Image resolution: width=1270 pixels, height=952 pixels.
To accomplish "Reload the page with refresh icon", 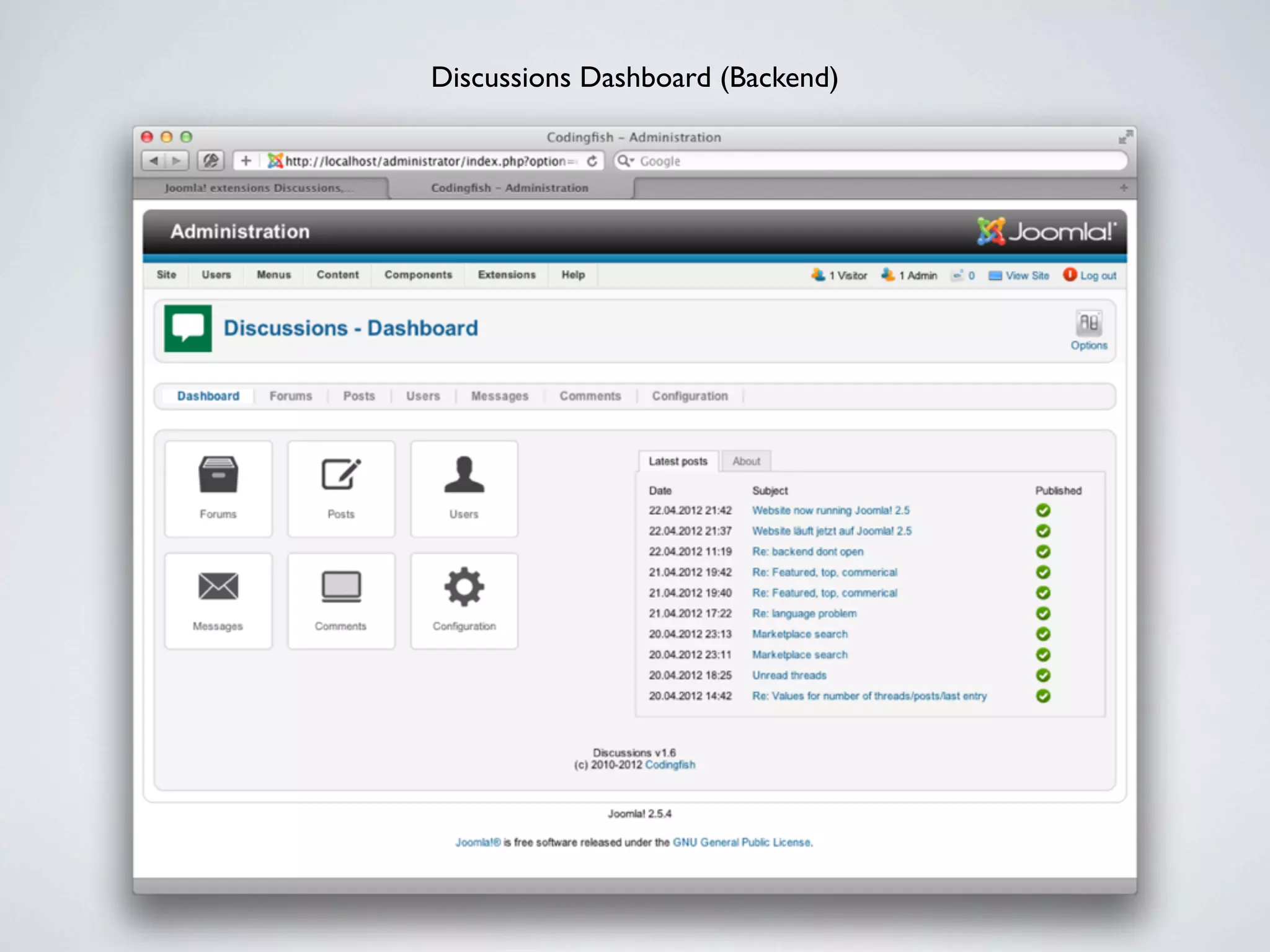I will [x=592, y=161].
